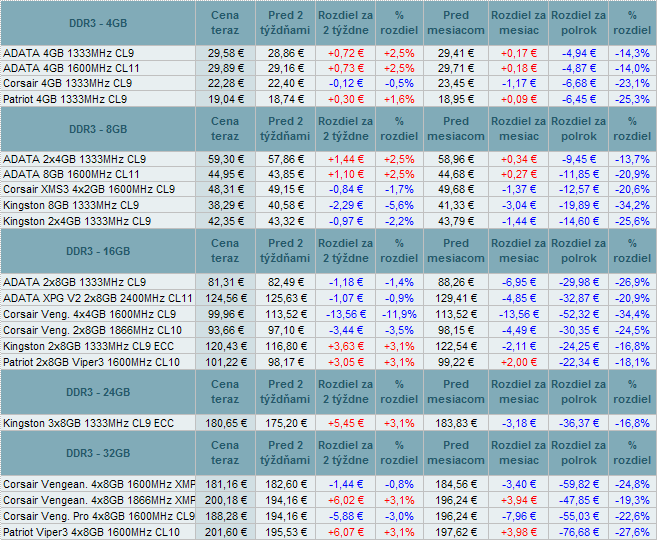Select the -76,68 € half-year difference
The width and height of the screenshot is (657, 540).
pyautogui.click(x=579, y=532)
